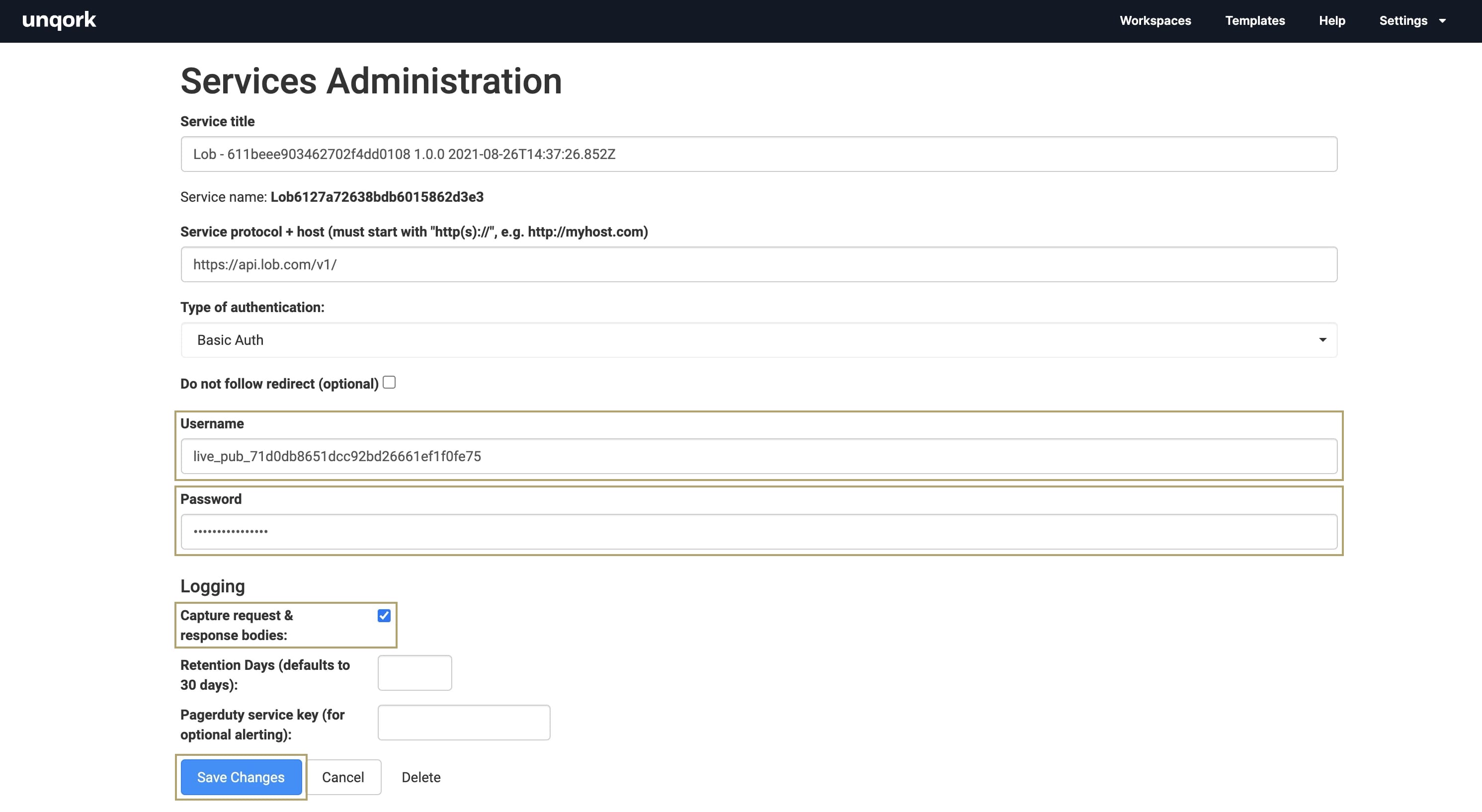Click the unqork logo
This screenshot has width=1482, height=812.
pyautogui.click(x=59, y=20)
